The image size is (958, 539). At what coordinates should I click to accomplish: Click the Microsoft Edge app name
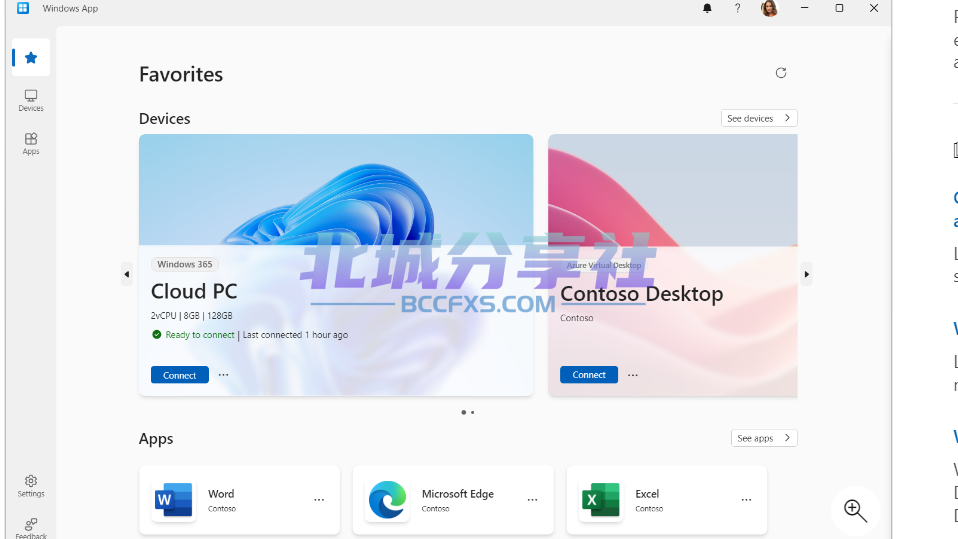point(458,494)
